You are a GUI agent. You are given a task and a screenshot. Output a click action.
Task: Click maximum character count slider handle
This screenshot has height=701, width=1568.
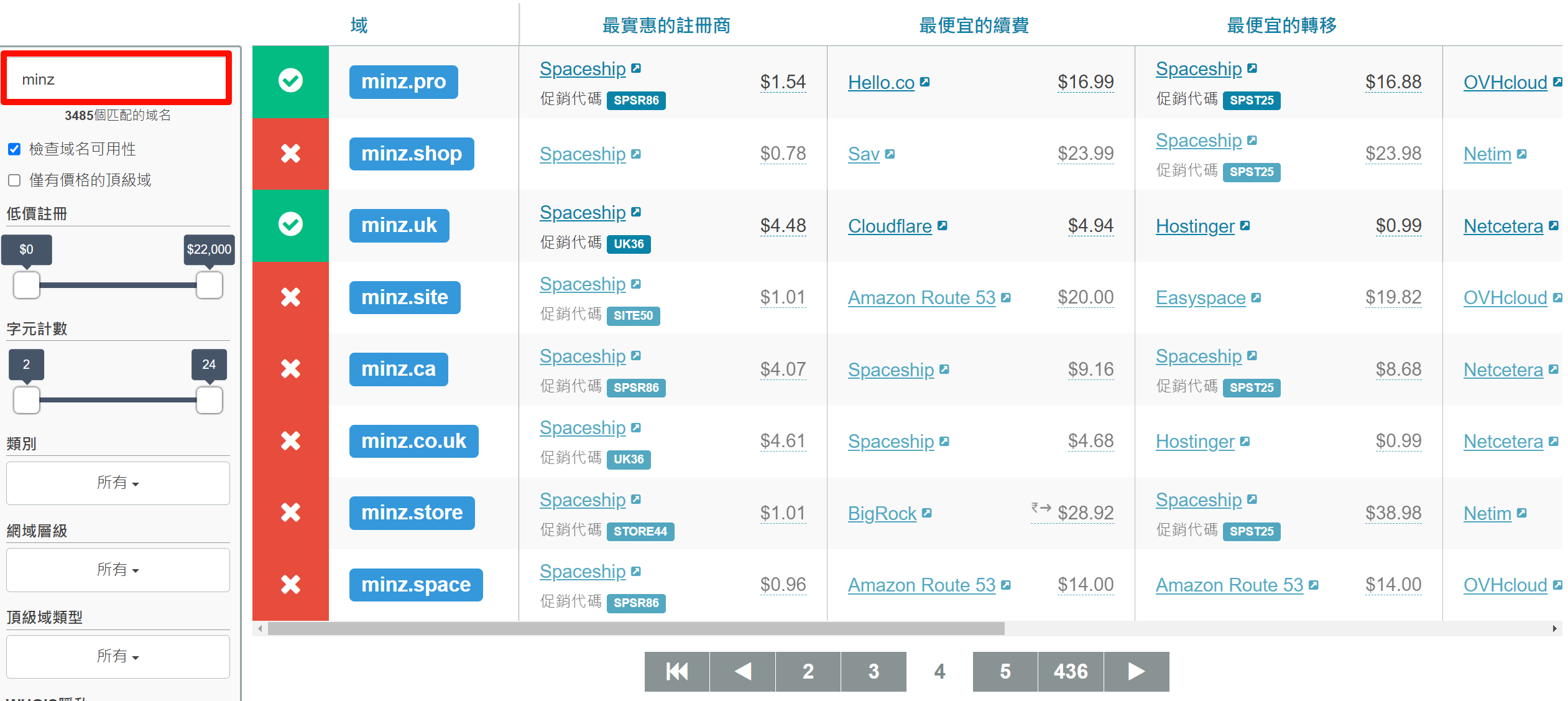pos(210,400)
